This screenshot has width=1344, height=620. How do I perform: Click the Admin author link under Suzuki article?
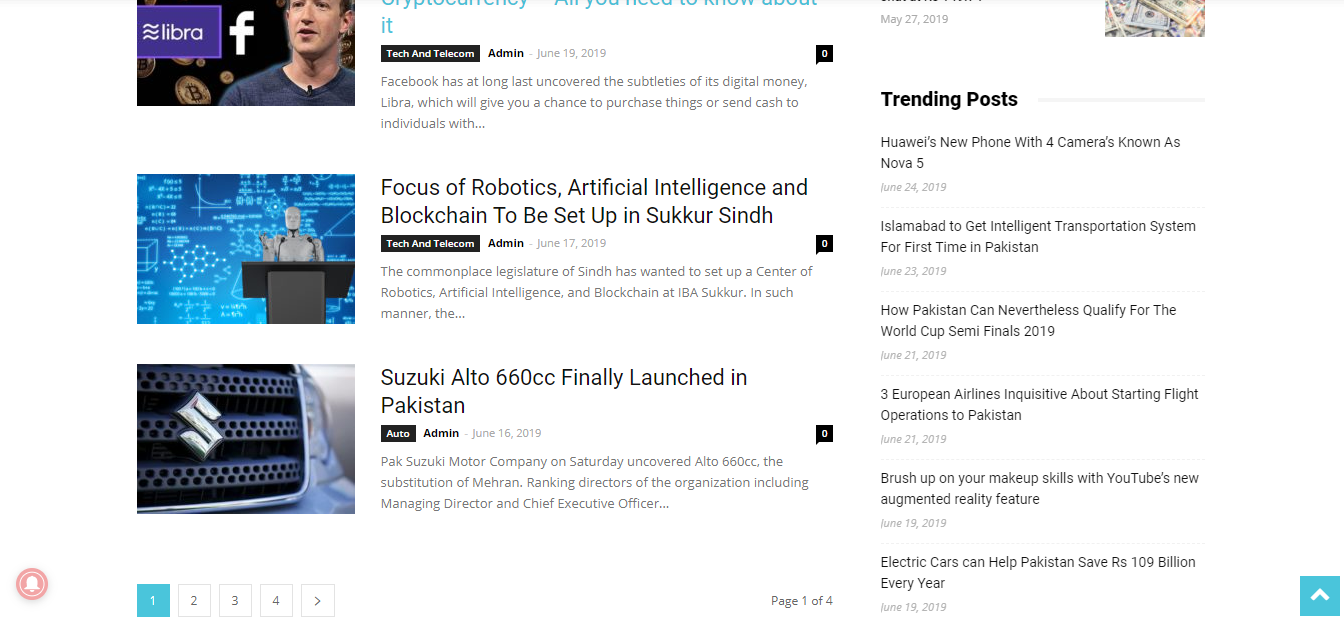pos(441,433)
